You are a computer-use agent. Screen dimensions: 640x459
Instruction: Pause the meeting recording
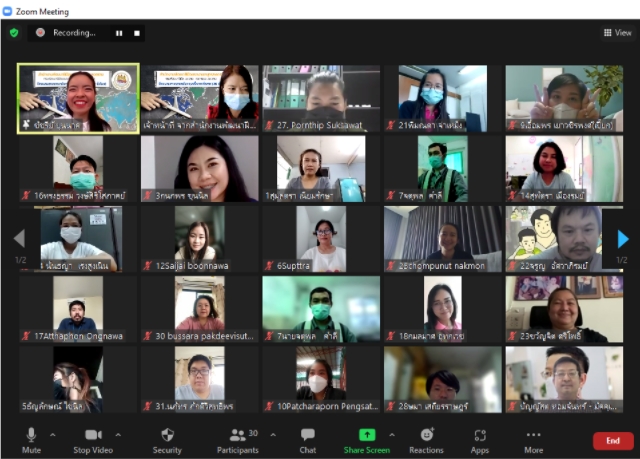118,33
